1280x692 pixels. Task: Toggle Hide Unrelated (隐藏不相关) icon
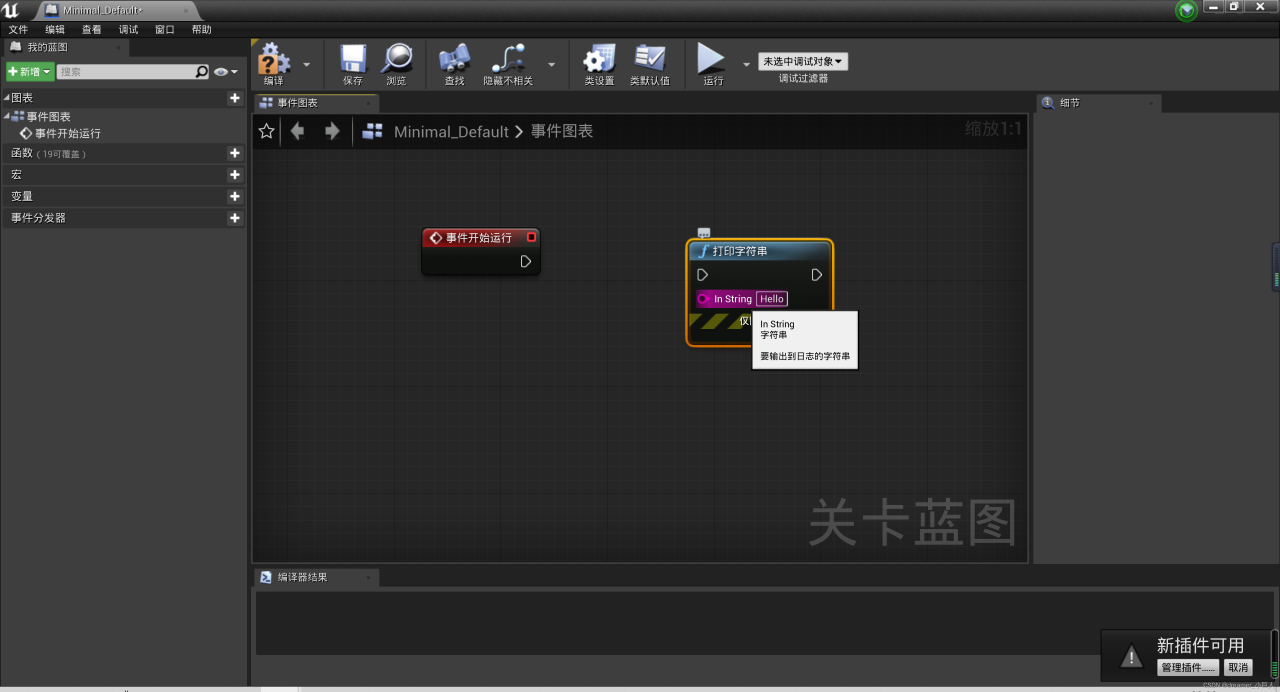(x=509, y=63)
